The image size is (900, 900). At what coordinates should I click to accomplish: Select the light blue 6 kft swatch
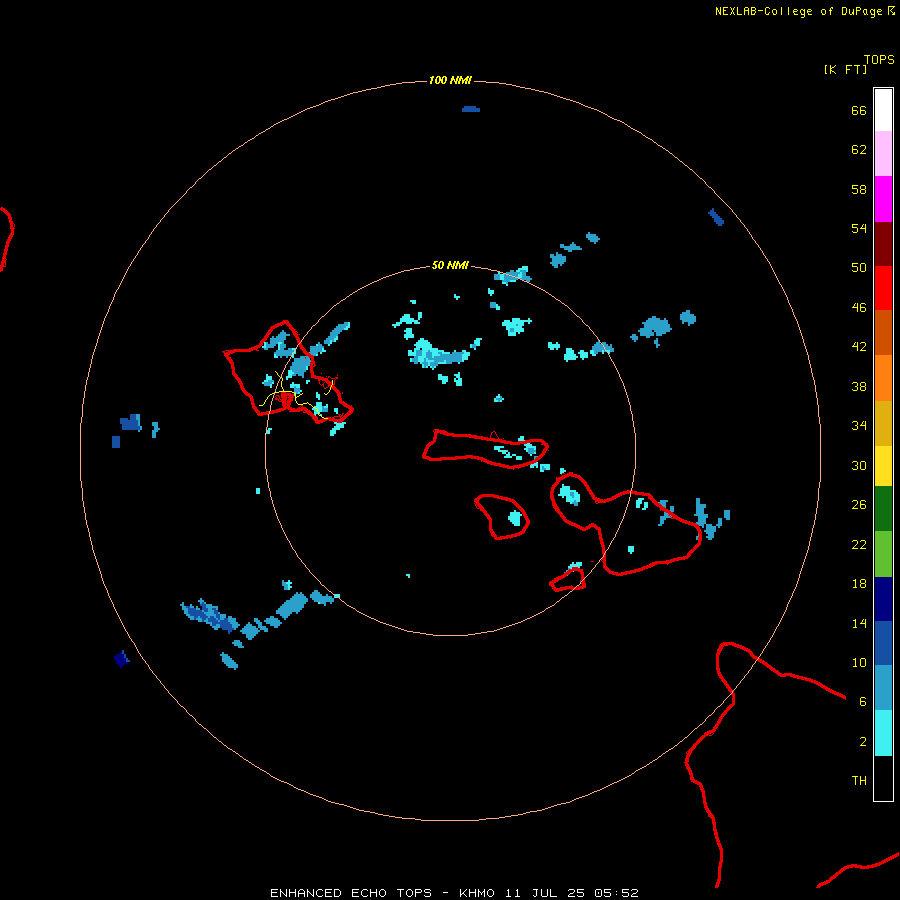pos(883,688)
